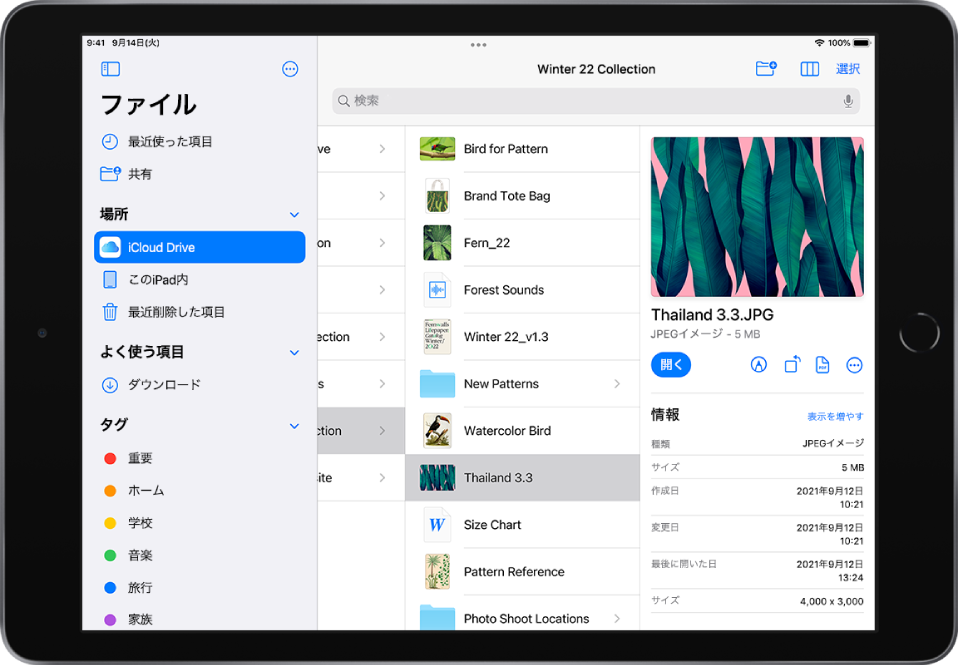Toggle the sidebar visibility icon

[110, 69]
